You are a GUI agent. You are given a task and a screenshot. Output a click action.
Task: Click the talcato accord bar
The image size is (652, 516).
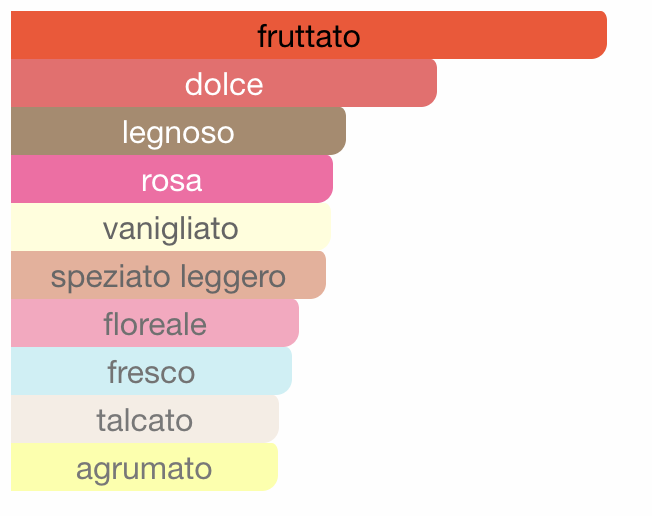(145, 419)
